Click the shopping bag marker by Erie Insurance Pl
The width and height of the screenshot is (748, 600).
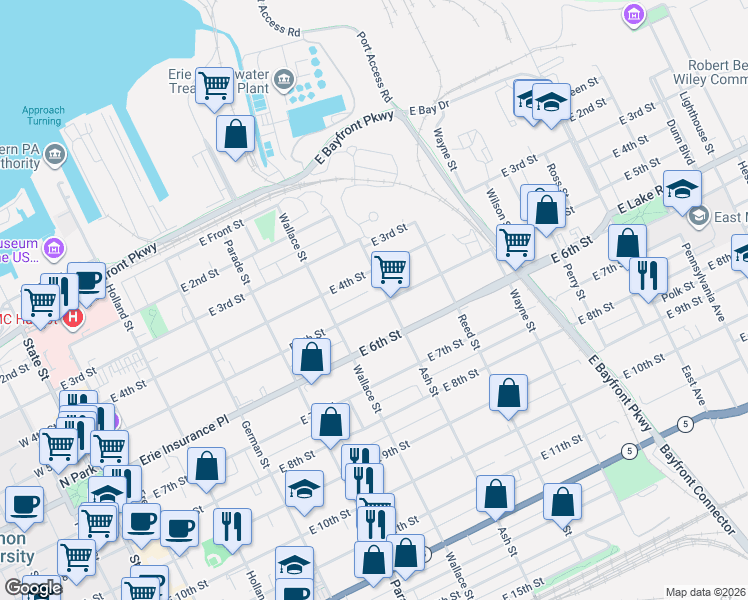click(x=206, y=469)
